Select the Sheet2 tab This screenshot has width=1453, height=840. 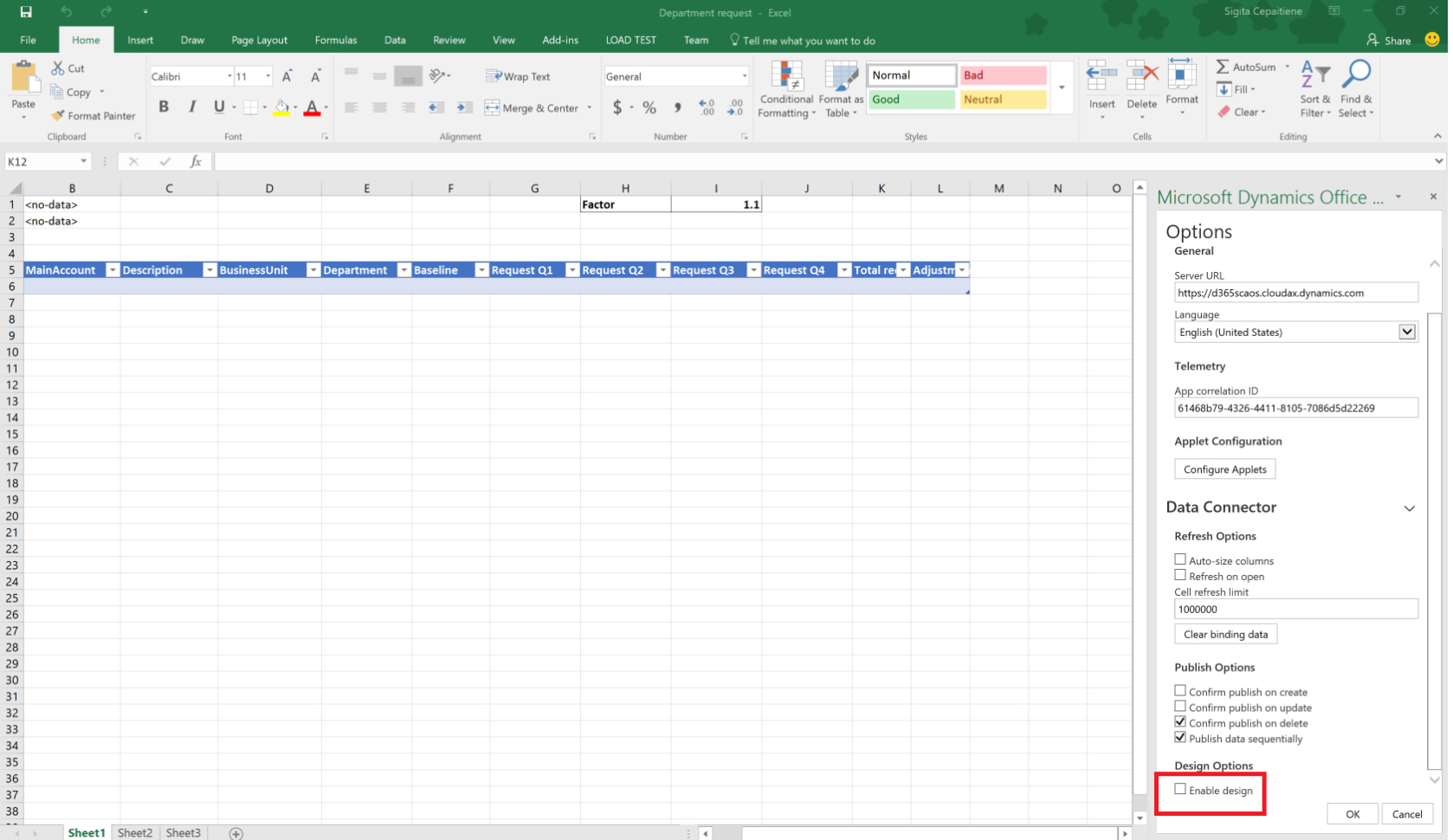pyautogui.click(x=134, y=832)
